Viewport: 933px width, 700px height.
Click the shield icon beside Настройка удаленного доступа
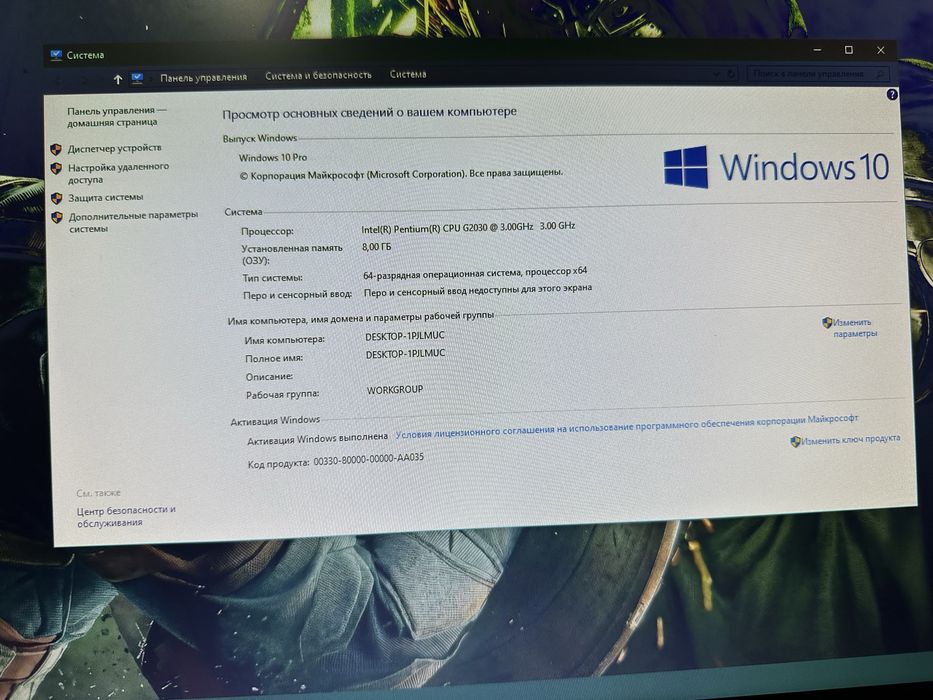click(x=57, y=168)
